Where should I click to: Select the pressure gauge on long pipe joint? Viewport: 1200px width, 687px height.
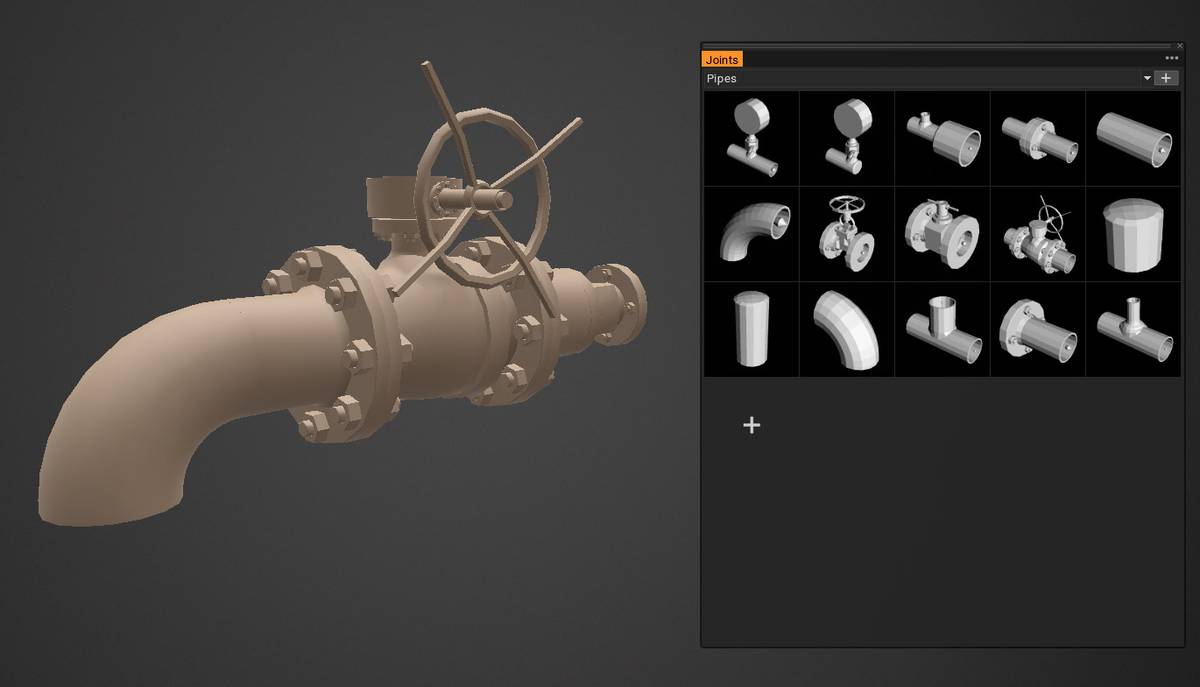(751, 138)
